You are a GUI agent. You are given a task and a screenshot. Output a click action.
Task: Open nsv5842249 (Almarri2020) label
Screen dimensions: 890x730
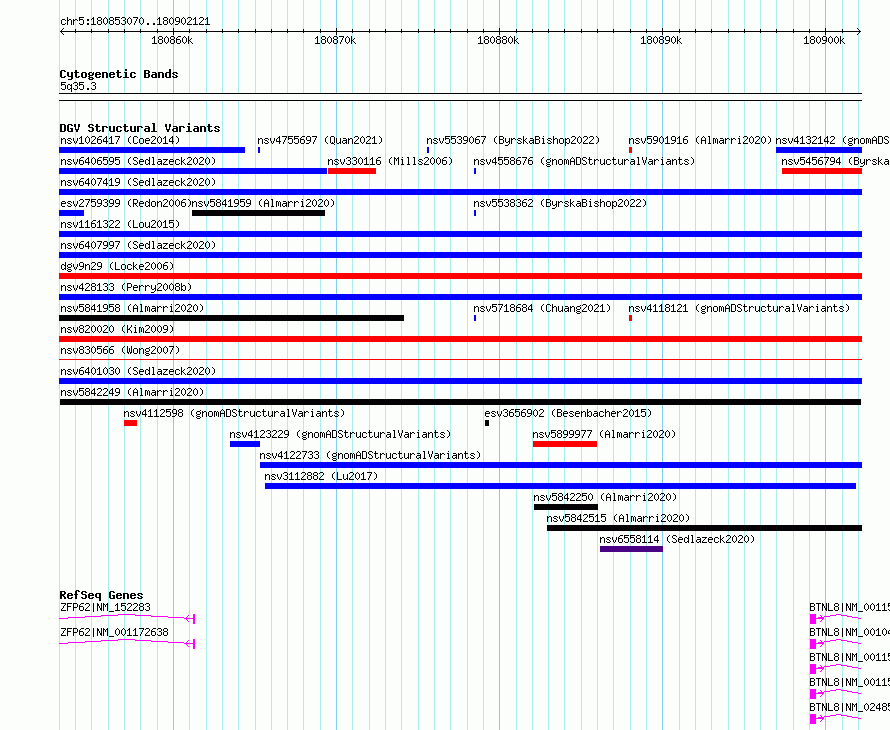pyautogui.click(x=132, y=392)
